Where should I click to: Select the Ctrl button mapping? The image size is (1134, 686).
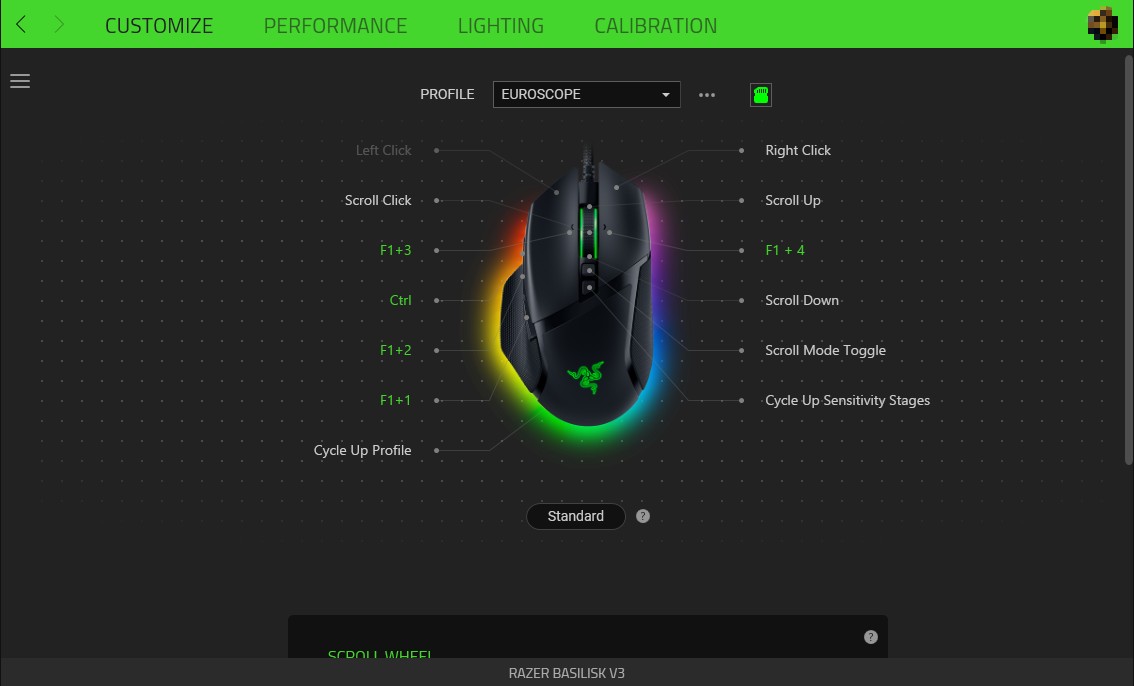click(400, 300)
